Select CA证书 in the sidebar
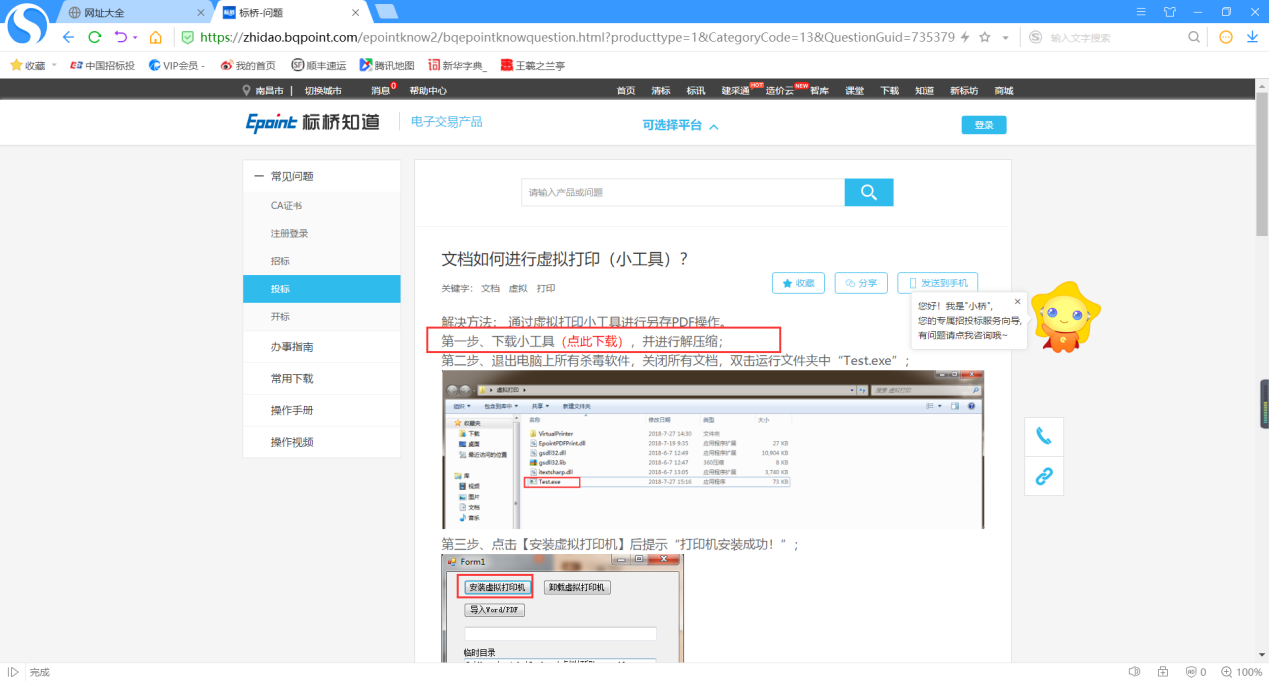The width and height of the screenshot is (1269, 681). (x=286, y=206)
